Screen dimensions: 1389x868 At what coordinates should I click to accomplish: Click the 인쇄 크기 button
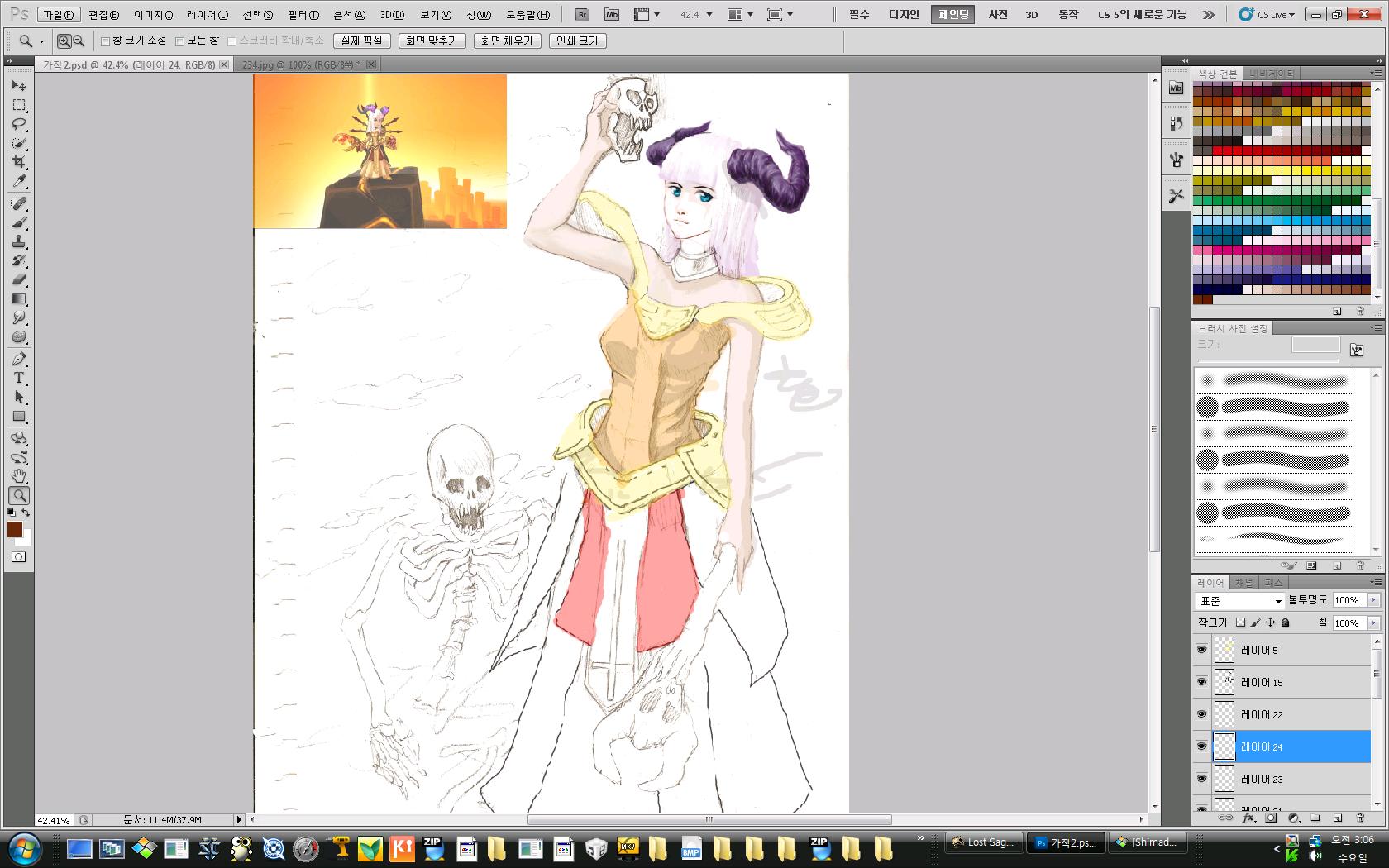click(577, 41)
